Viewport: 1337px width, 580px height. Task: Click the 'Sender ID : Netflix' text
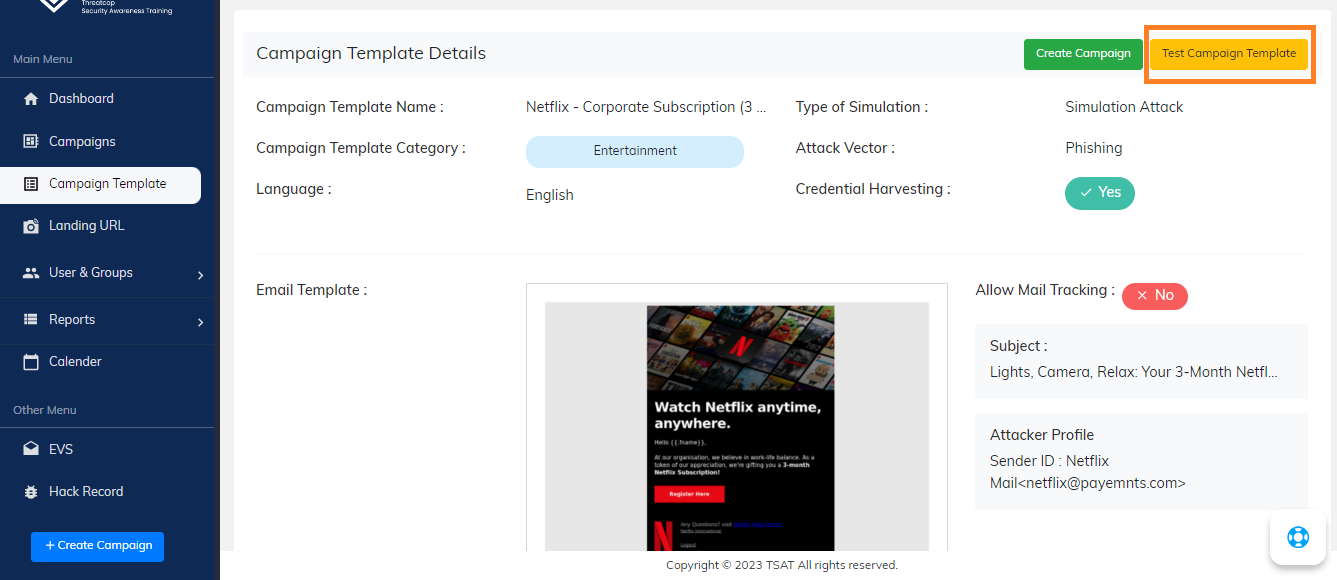click(x=1049, y=461)
